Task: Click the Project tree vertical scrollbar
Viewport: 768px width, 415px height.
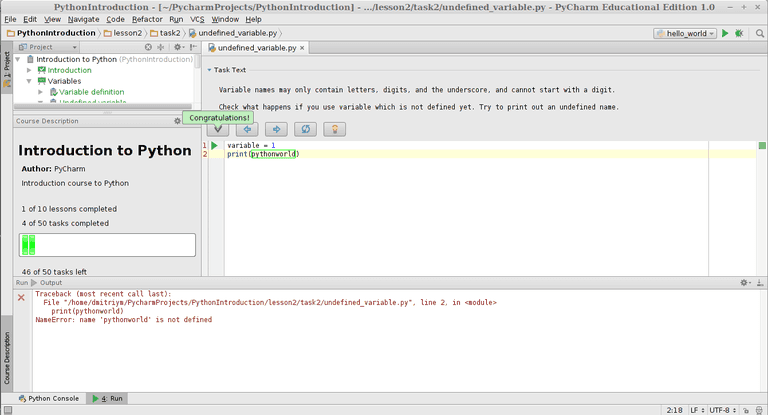Action: point(198,61)
